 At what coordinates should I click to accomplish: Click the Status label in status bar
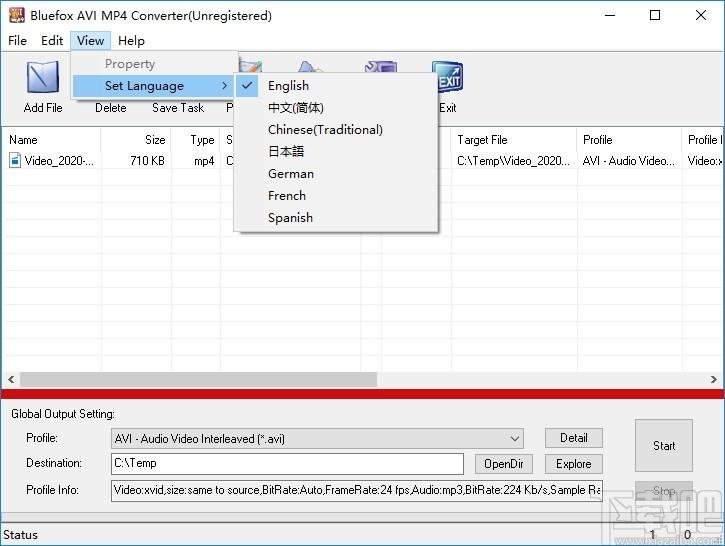pos(20,535)
